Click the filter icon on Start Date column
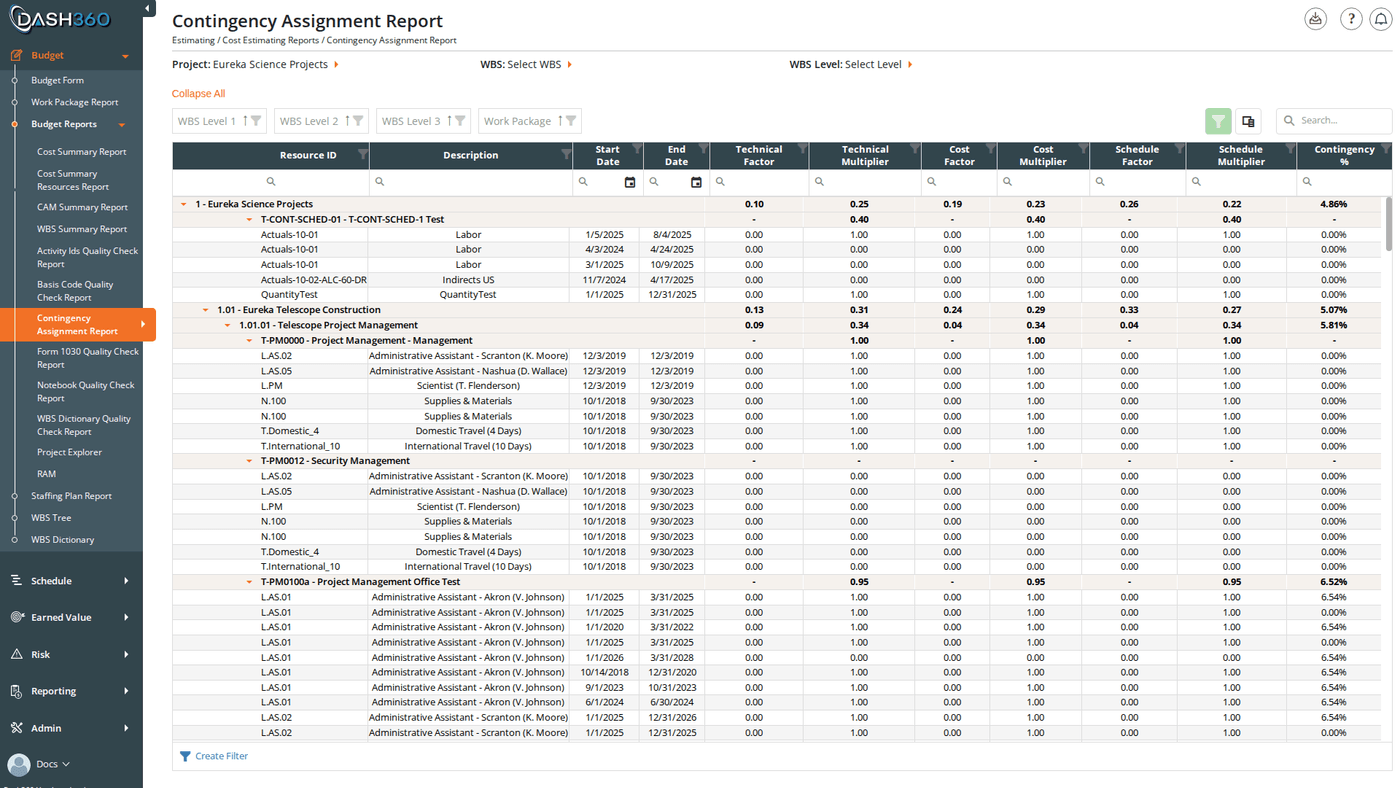Viewport: 1400px width, 788px height. tap(636, 149)
